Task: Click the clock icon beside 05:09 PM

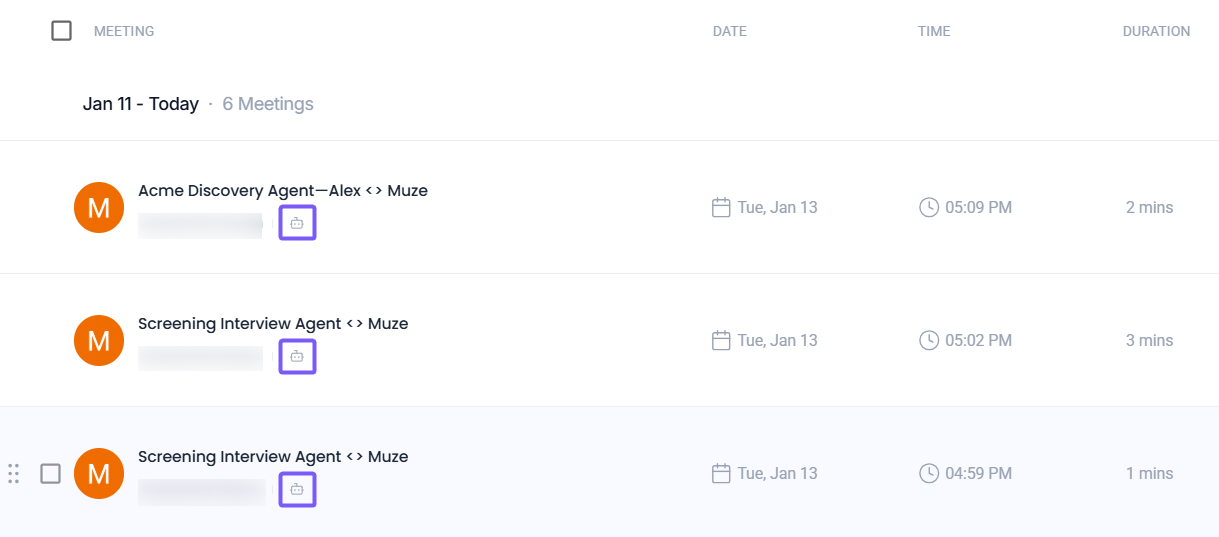Action: [x=929, y=208]
